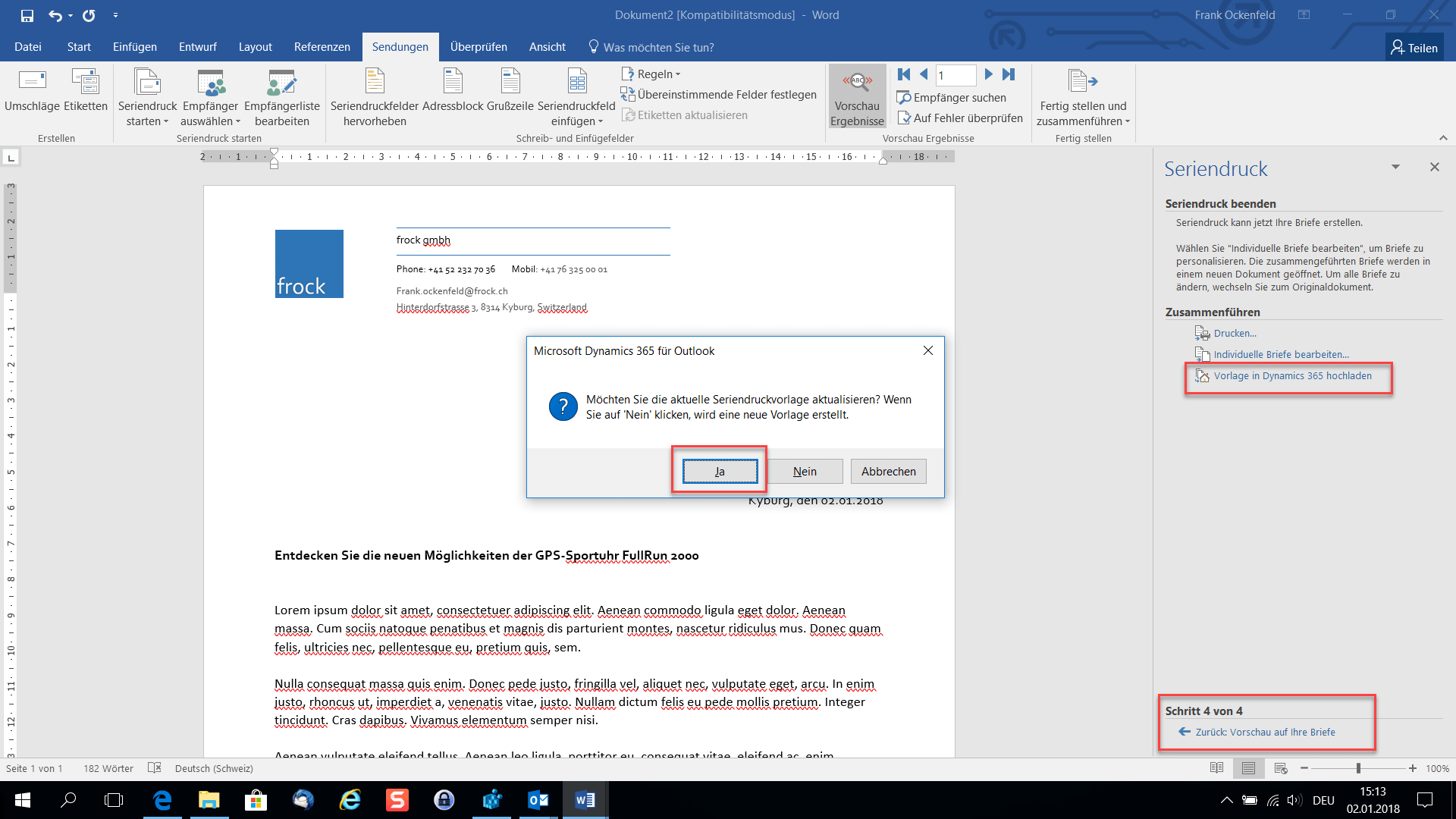Switch to the Einfügen tab
This screenshot has width=1456, height=819.
click(x=135, y=47)
